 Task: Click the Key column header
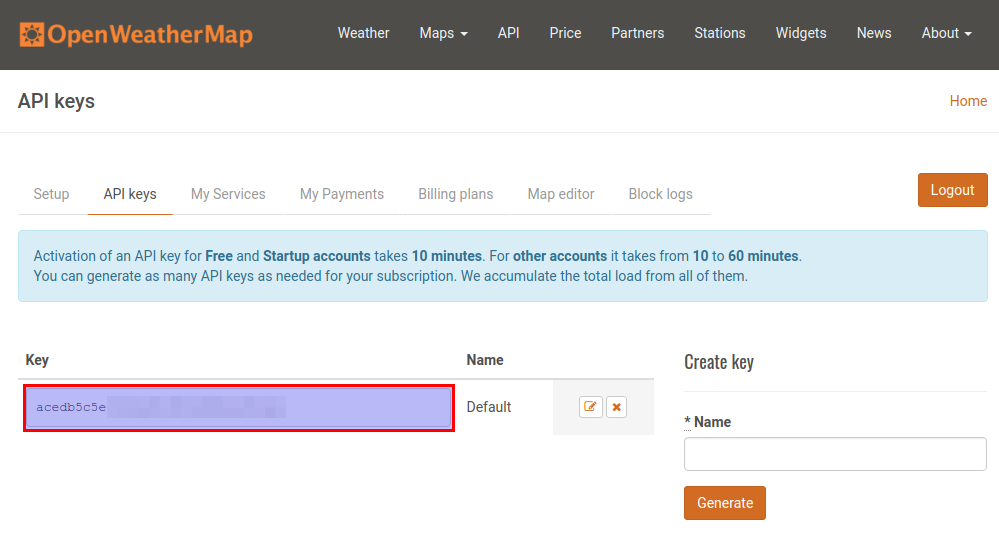pyautogui.click(x=37, y=360)
